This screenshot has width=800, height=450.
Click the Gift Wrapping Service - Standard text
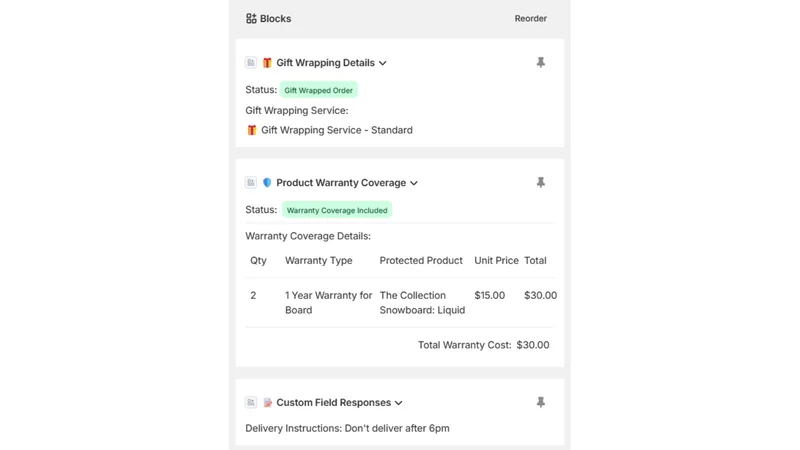click(x=337, y=130)
